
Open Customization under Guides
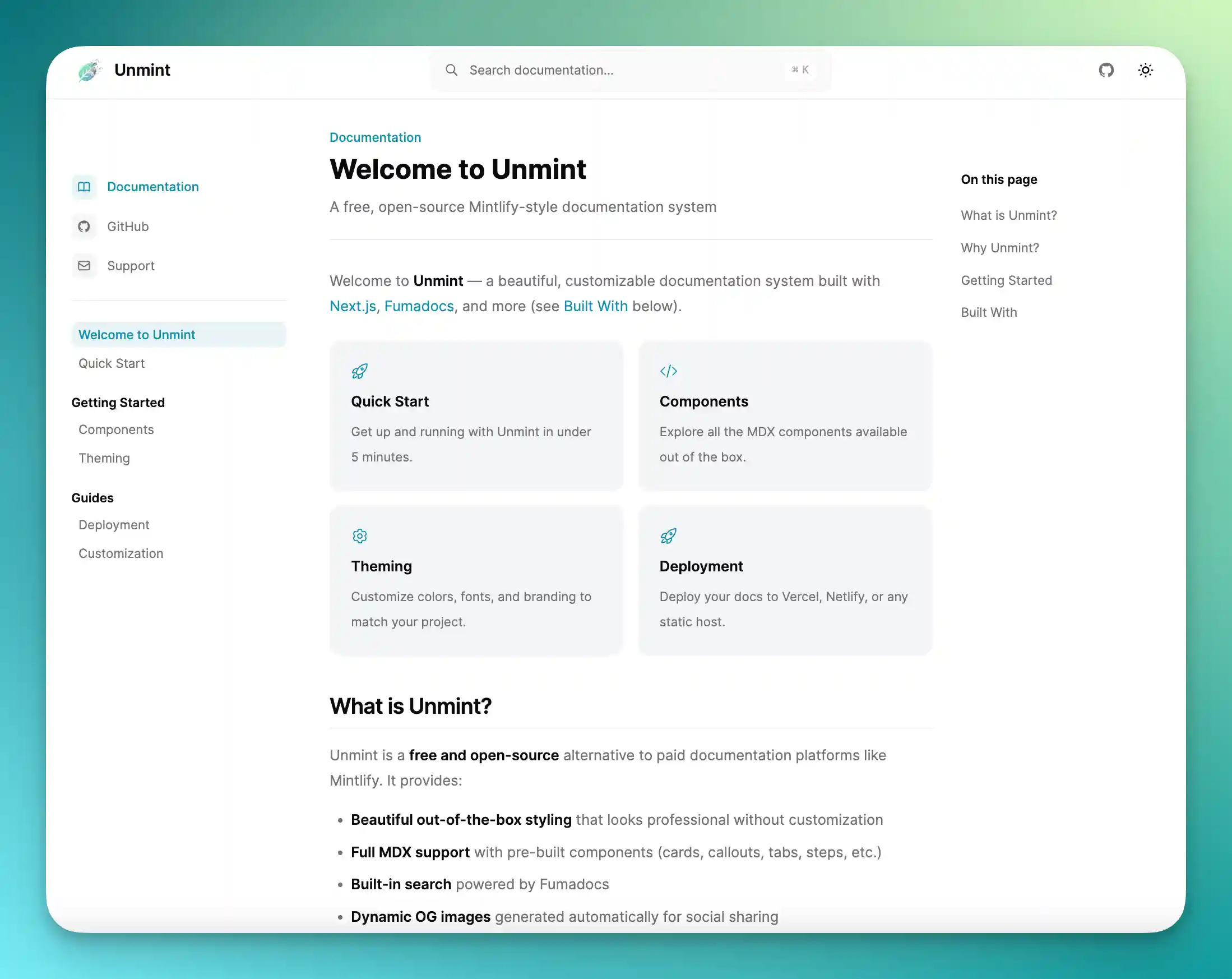click(121, 553)
